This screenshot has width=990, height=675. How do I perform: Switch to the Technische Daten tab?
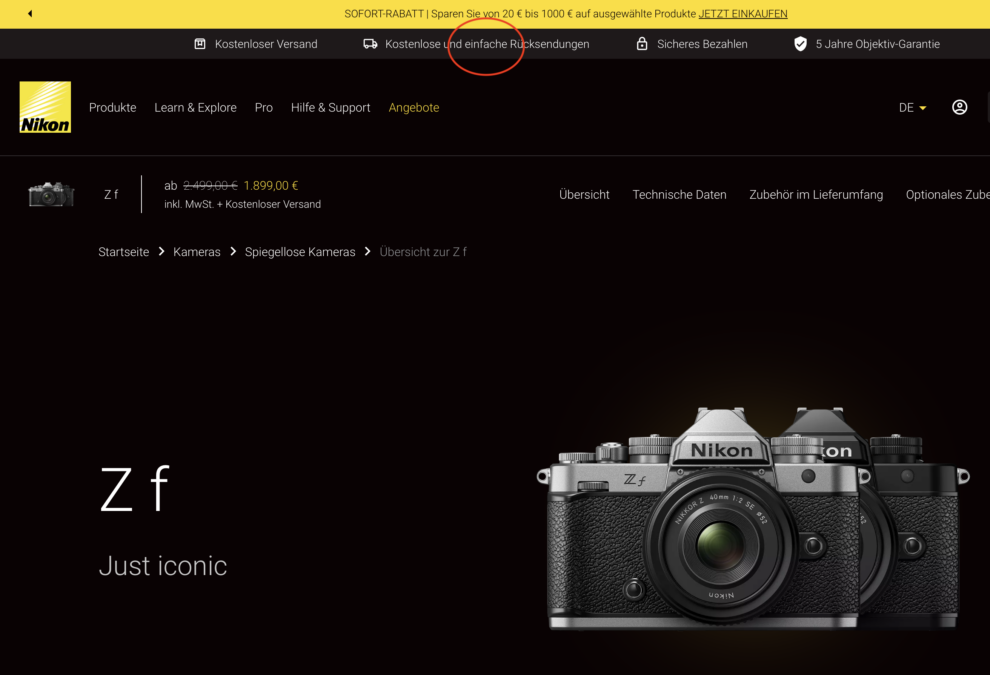click(x=679, y=195)
